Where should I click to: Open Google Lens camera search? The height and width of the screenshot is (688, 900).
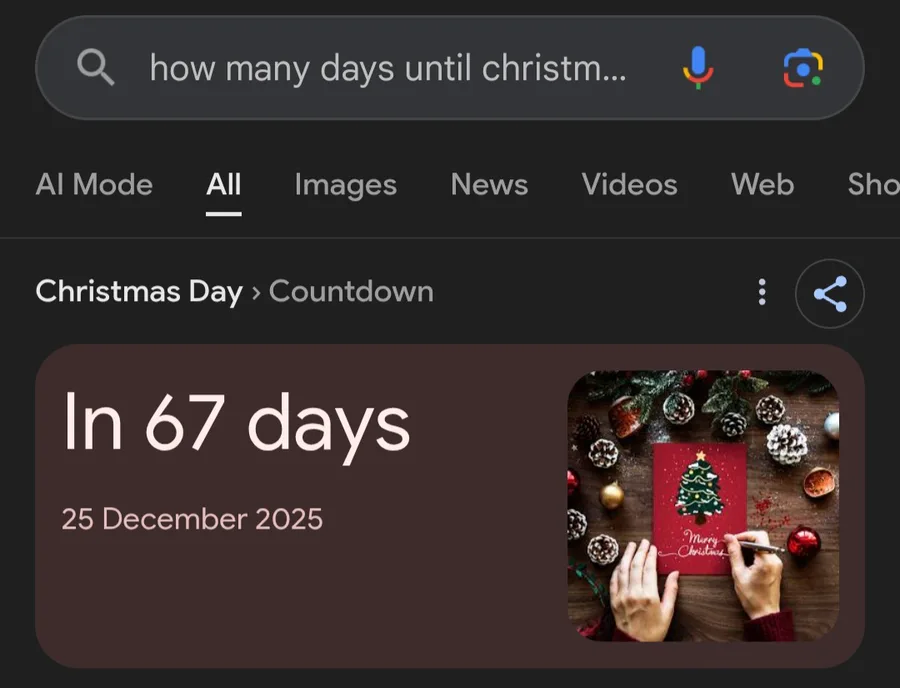tap(802, 68)
